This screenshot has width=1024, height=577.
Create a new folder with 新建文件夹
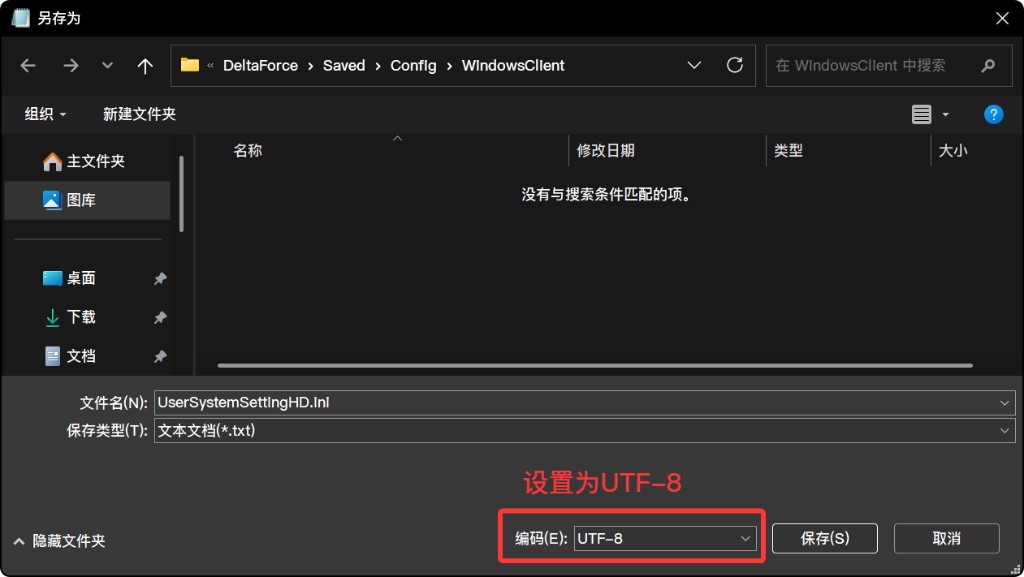click(138, 113)
